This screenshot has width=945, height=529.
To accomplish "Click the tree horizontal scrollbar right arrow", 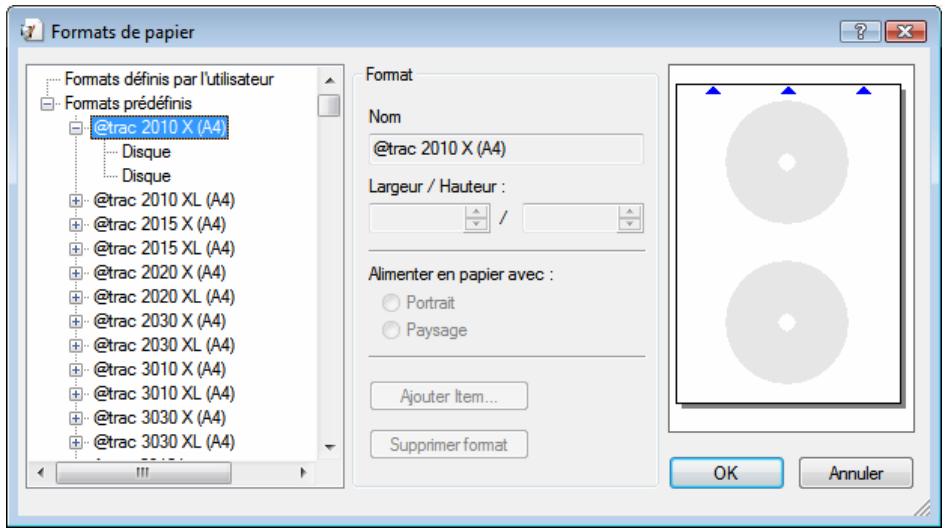I will click(x=303, y=473).
